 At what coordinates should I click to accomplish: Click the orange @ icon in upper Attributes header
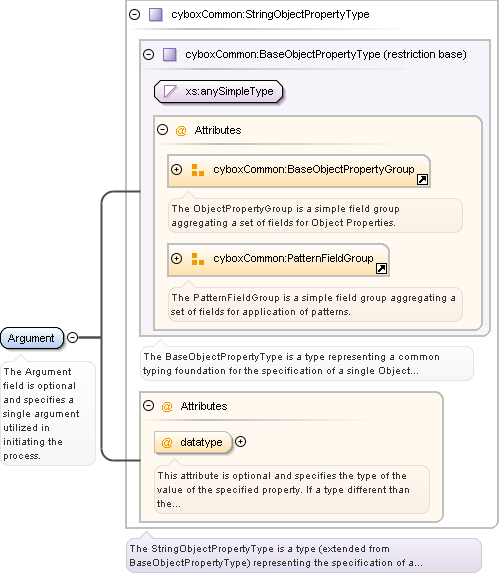coord(181,130)
